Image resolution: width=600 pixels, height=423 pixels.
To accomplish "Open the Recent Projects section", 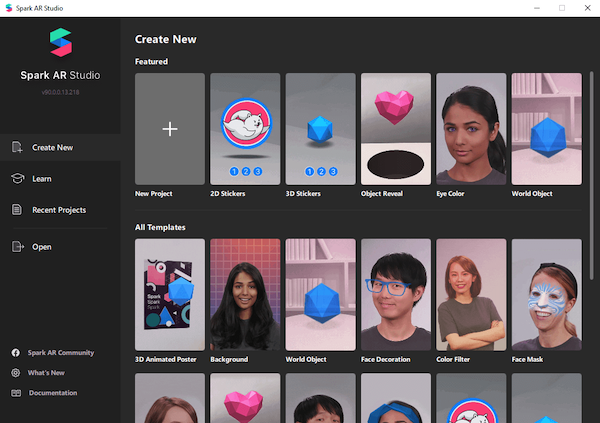I will [58, 210].
